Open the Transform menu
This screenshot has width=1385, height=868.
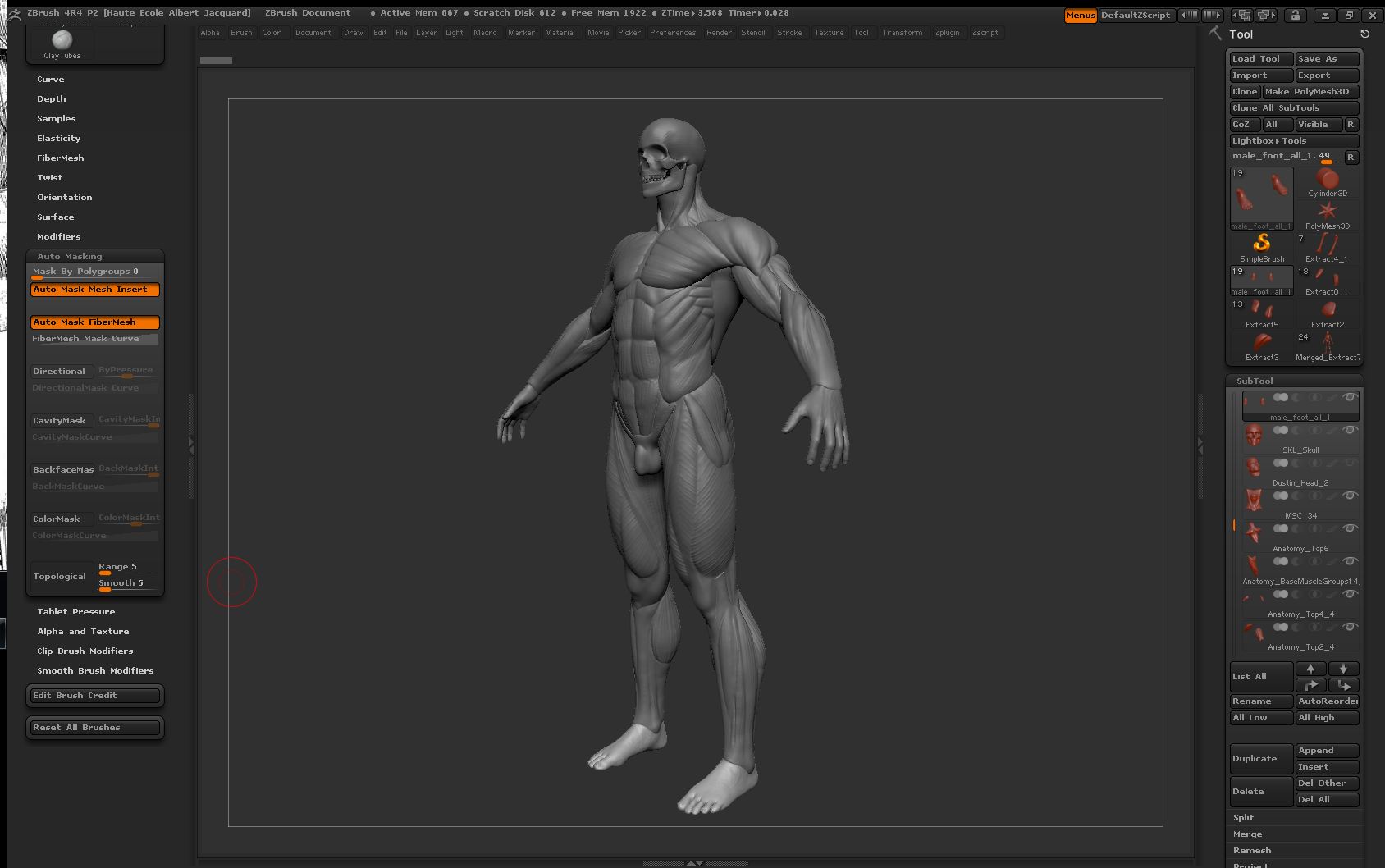click(902, 33)
